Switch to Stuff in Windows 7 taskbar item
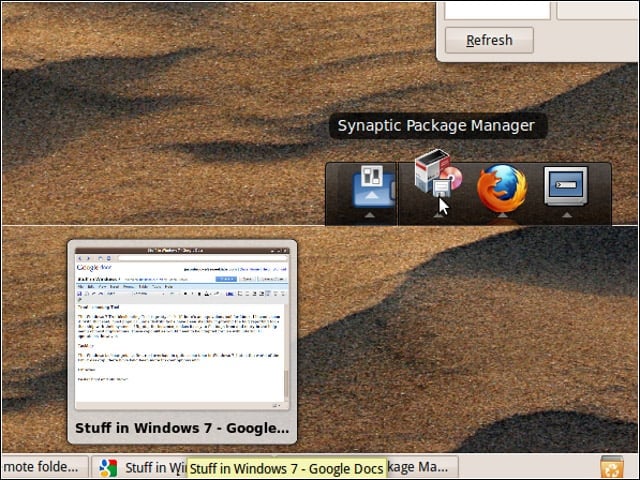640x480 pixels. 139,467
